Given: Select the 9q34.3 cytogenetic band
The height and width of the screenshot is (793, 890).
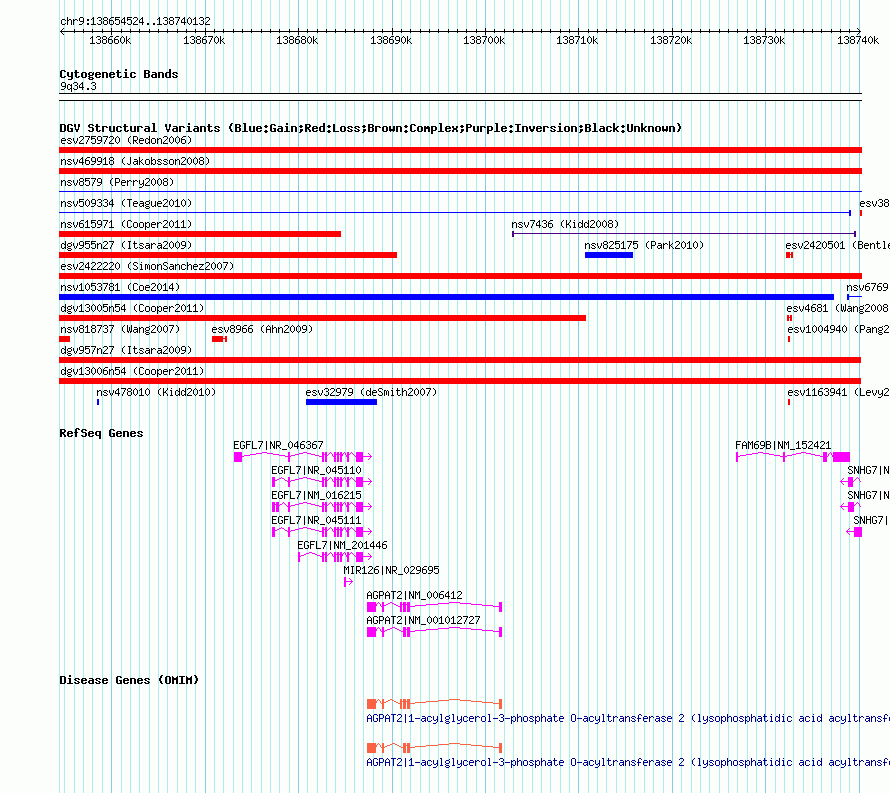Looking at the screenshot, I should point(460,97).
